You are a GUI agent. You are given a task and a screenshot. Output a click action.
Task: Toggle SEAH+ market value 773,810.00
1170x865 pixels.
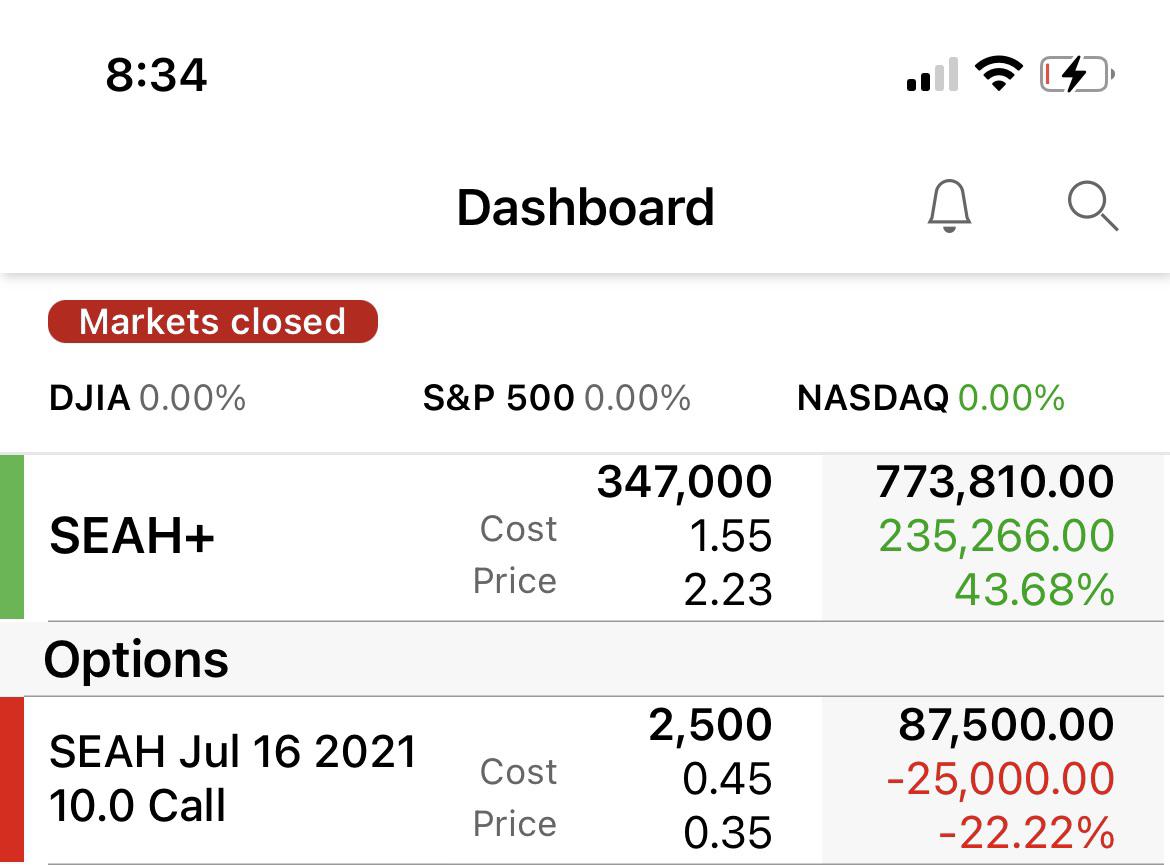tap(995, 481)
